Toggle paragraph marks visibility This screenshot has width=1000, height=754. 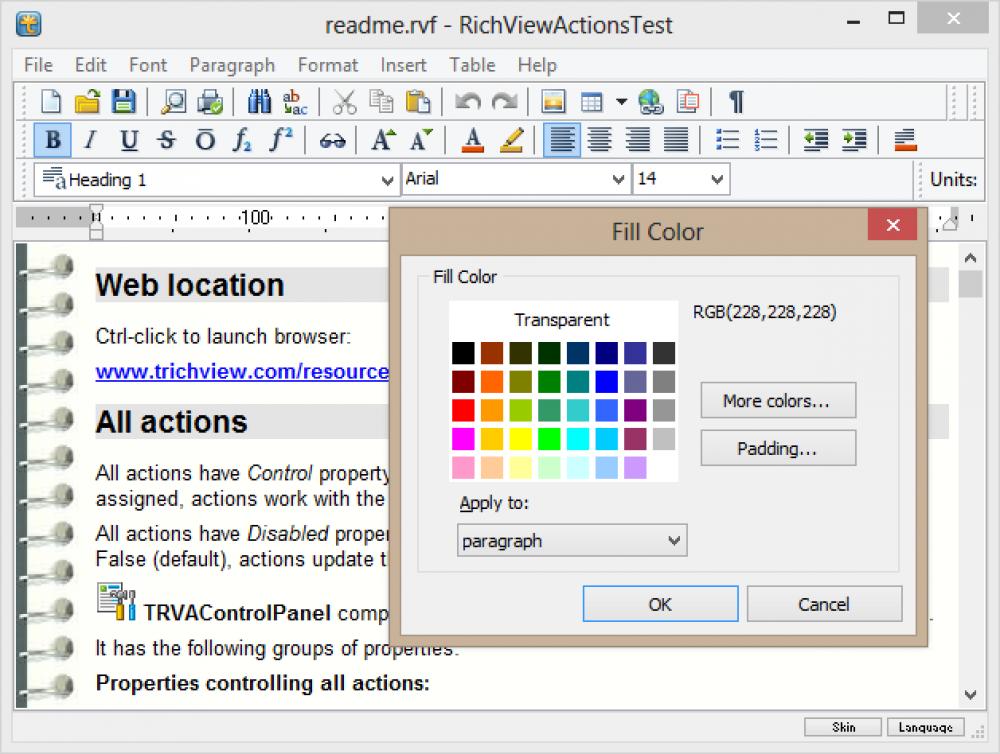[x=736, y=101]
